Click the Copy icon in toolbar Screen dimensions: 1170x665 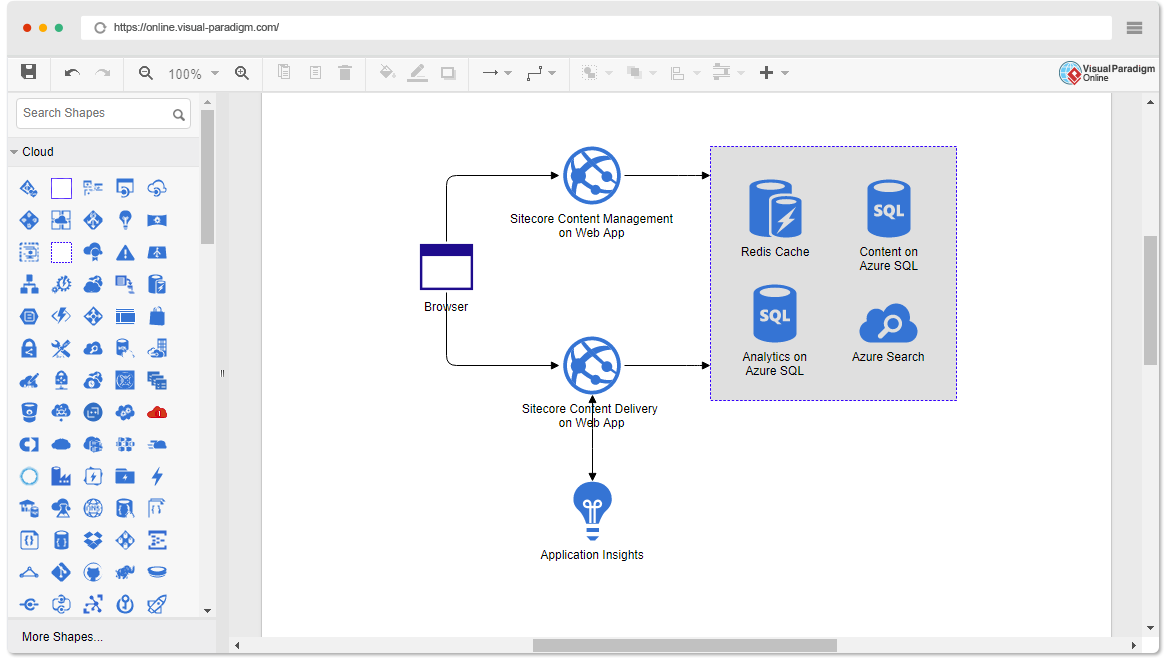[x=284, y=72]
